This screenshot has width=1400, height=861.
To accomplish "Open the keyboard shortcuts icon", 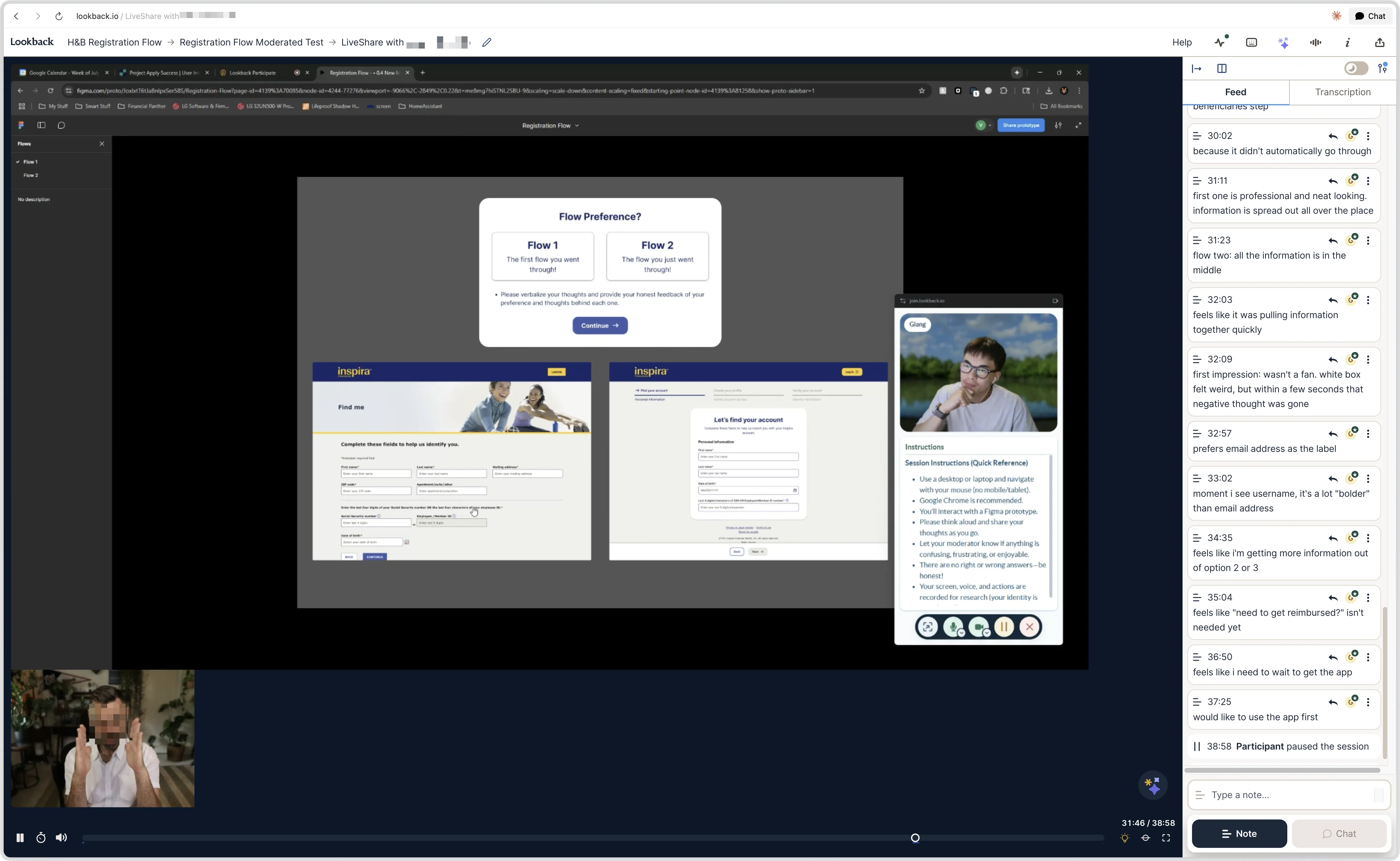I will click(1251, 42).
